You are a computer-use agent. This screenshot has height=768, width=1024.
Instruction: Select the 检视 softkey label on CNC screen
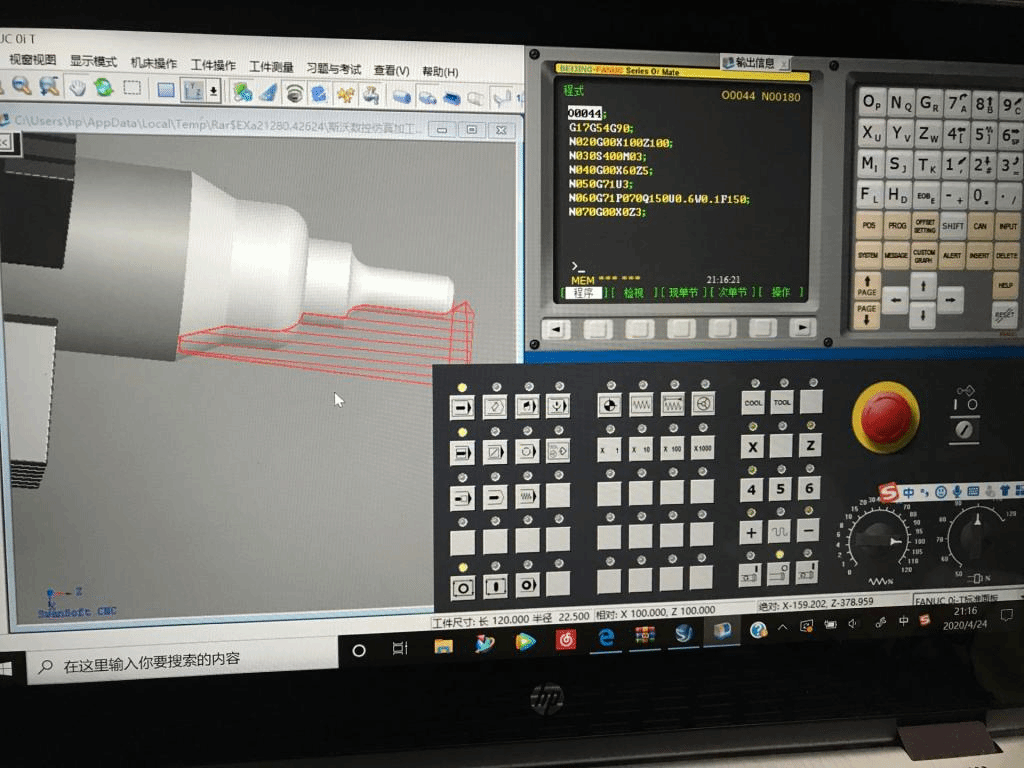[x=633, y=293]
